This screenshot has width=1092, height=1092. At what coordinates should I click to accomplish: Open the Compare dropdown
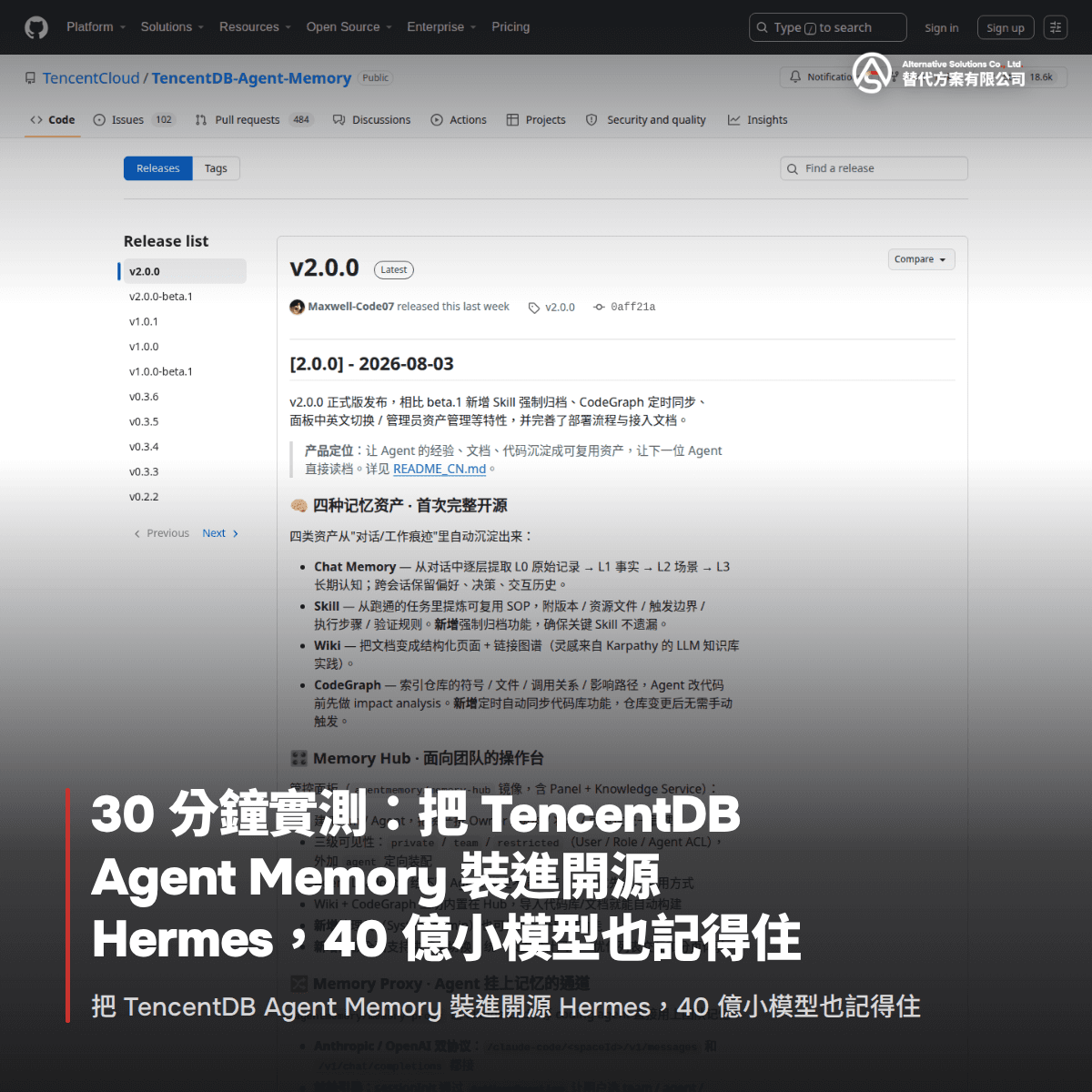pos(921,259)
